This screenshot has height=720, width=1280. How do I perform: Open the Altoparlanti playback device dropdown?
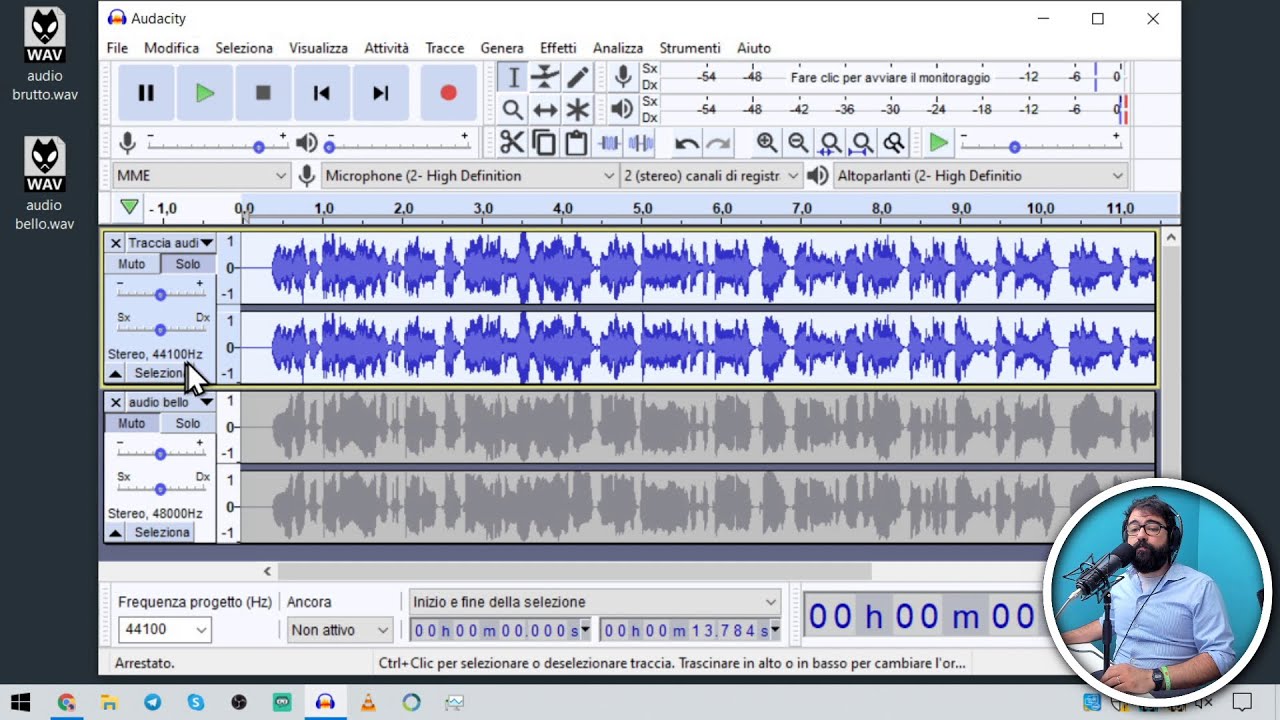click(980, 176)
